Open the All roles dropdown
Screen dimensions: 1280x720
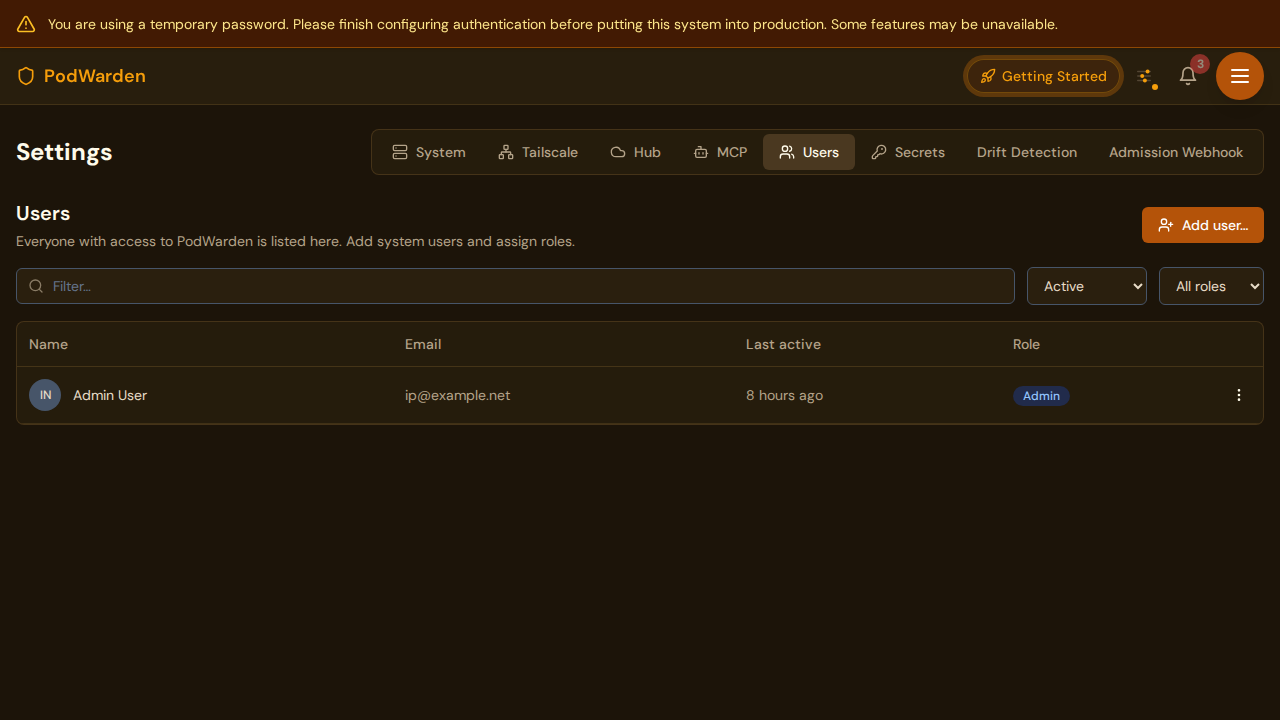[x=1211, y=286]
